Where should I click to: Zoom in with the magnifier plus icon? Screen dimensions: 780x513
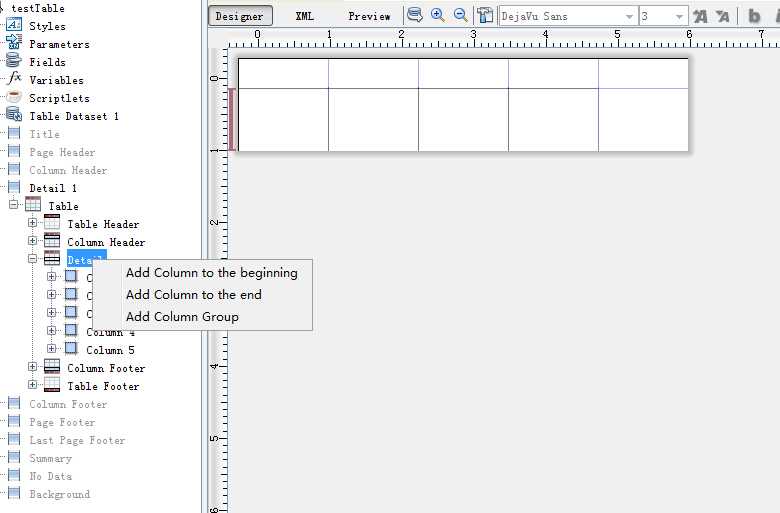437,15
